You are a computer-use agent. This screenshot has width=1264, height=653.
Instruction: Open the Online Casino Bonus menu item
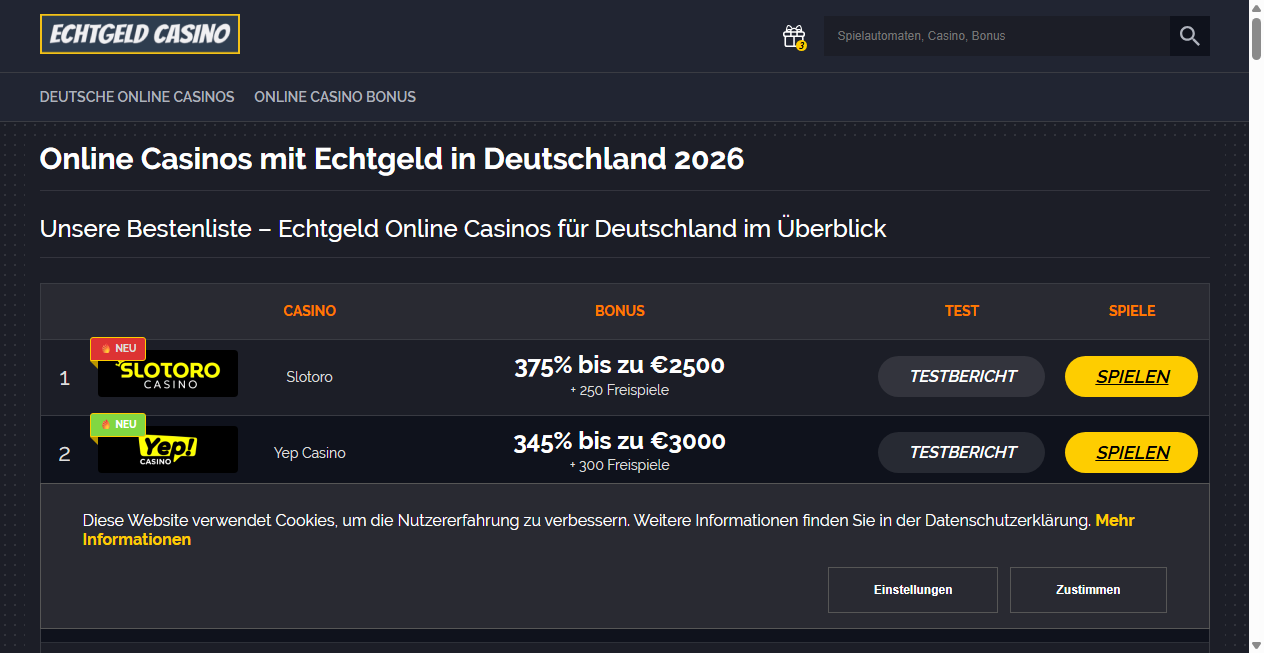click(335, 96)
